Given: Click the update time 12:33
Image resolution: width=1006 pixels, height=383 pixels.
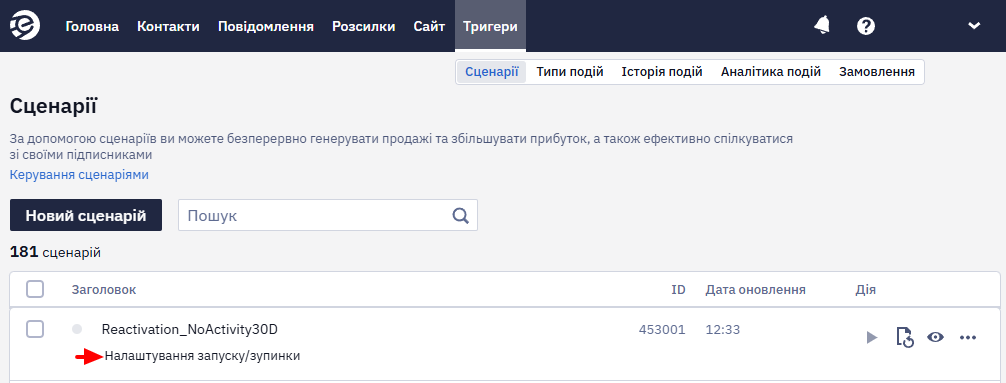Looking at the screenshot, I should [x=723, y=330].
